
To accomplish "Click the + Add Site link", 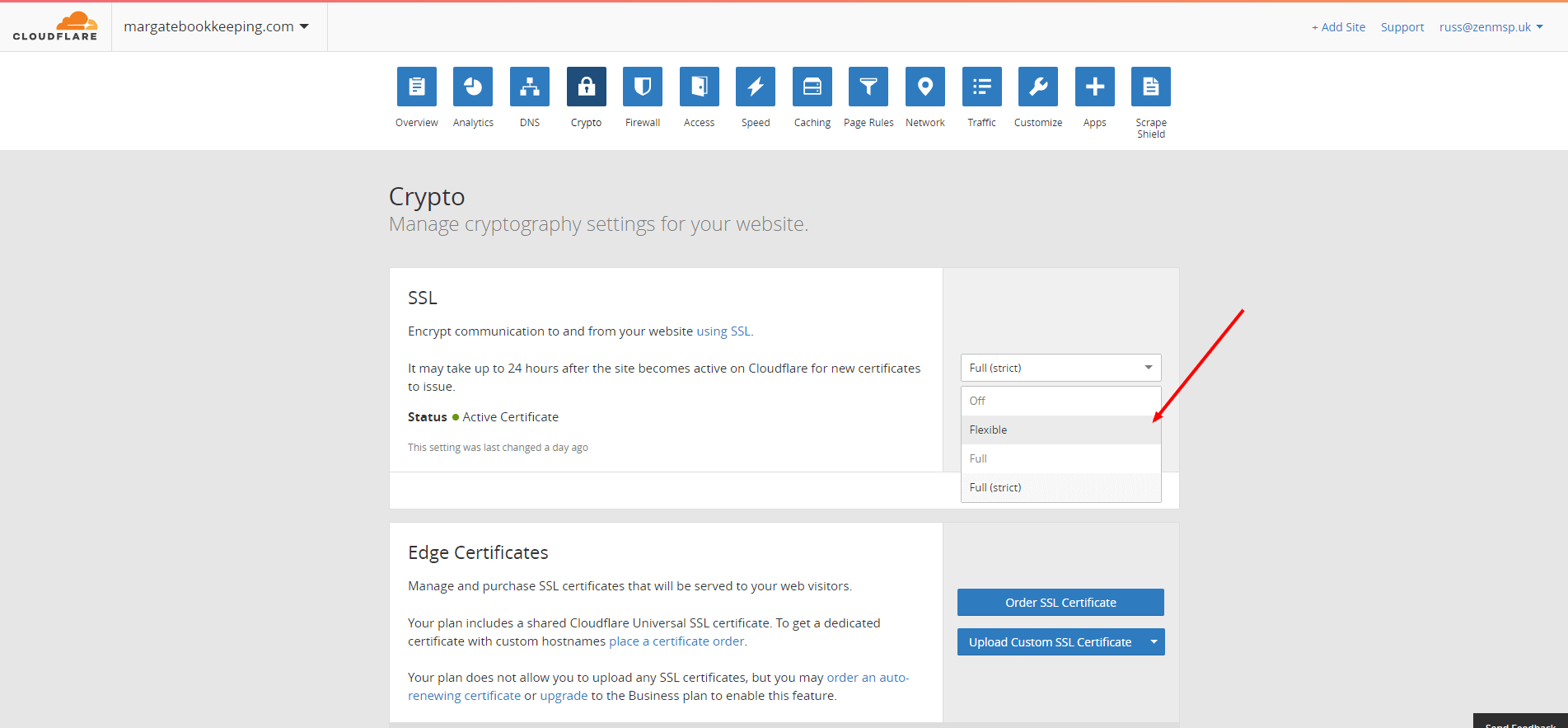I will coord(1338,27).
